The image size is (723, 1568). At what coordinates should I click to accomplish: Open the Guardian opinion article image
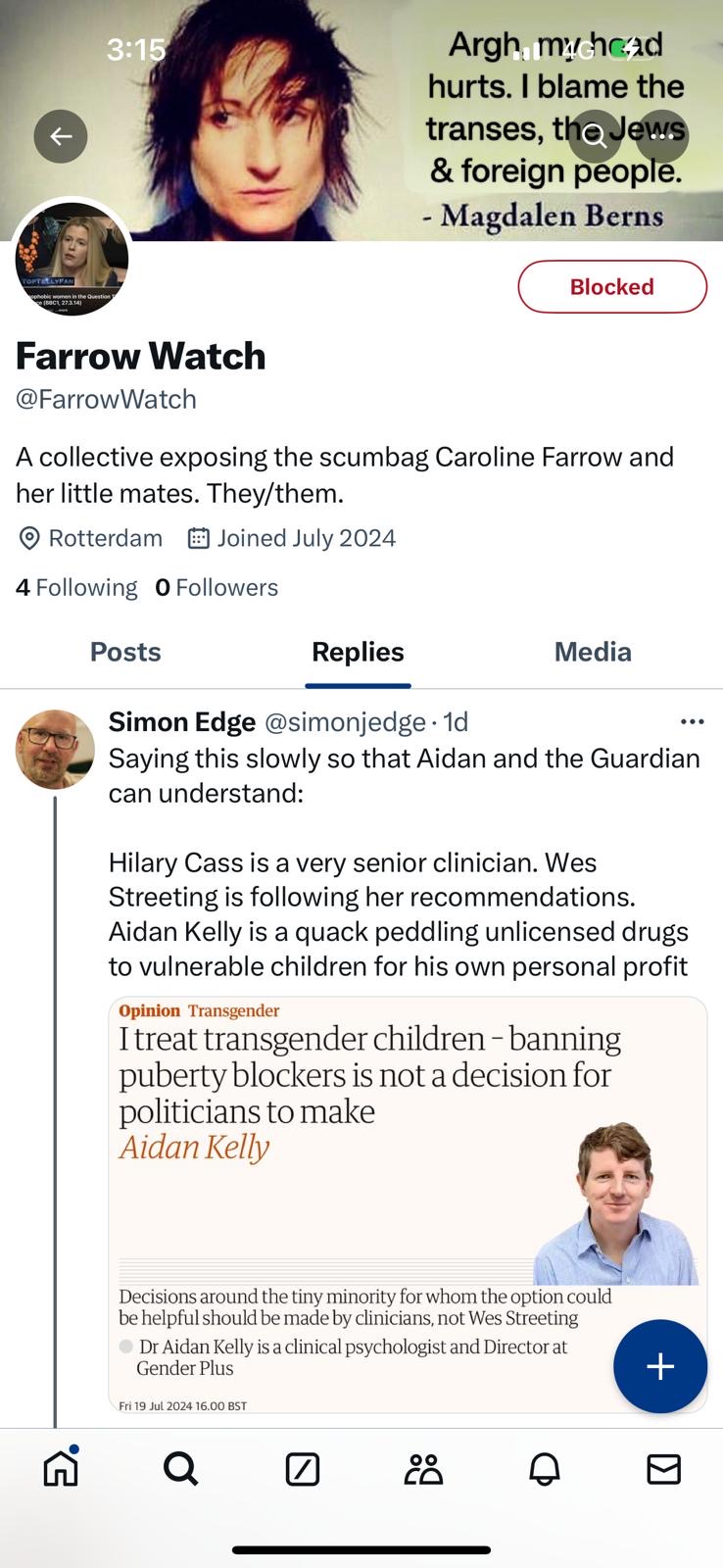[408, 1203]
